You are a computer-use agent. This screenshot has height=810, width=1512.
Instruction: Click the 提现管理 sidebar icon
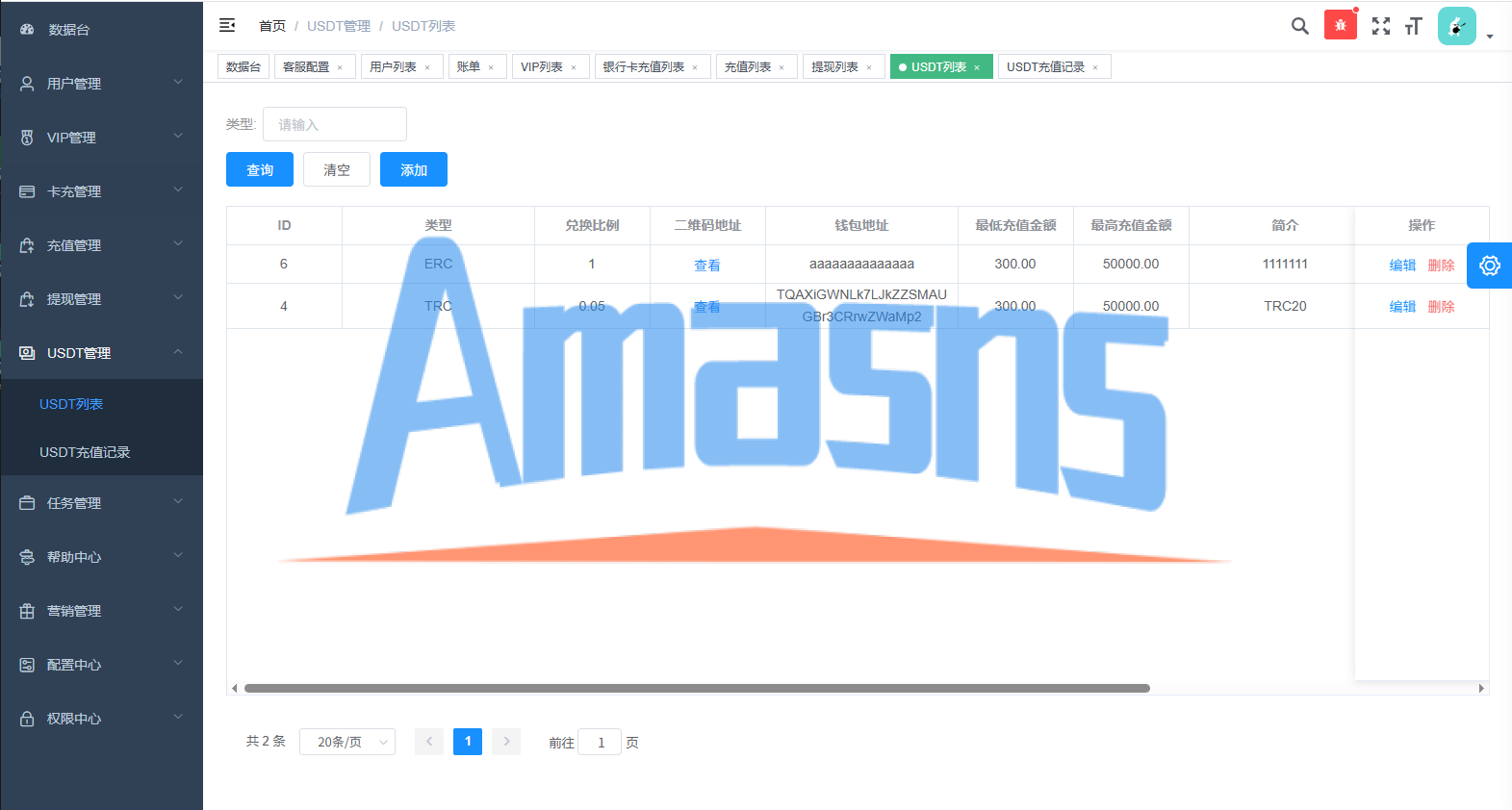27,299
